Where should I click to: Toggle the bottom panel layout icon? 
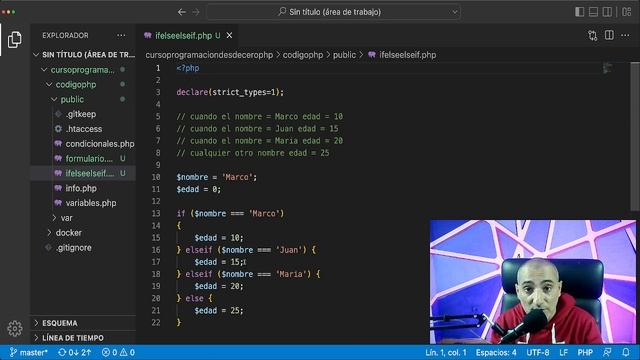[593, 12]
